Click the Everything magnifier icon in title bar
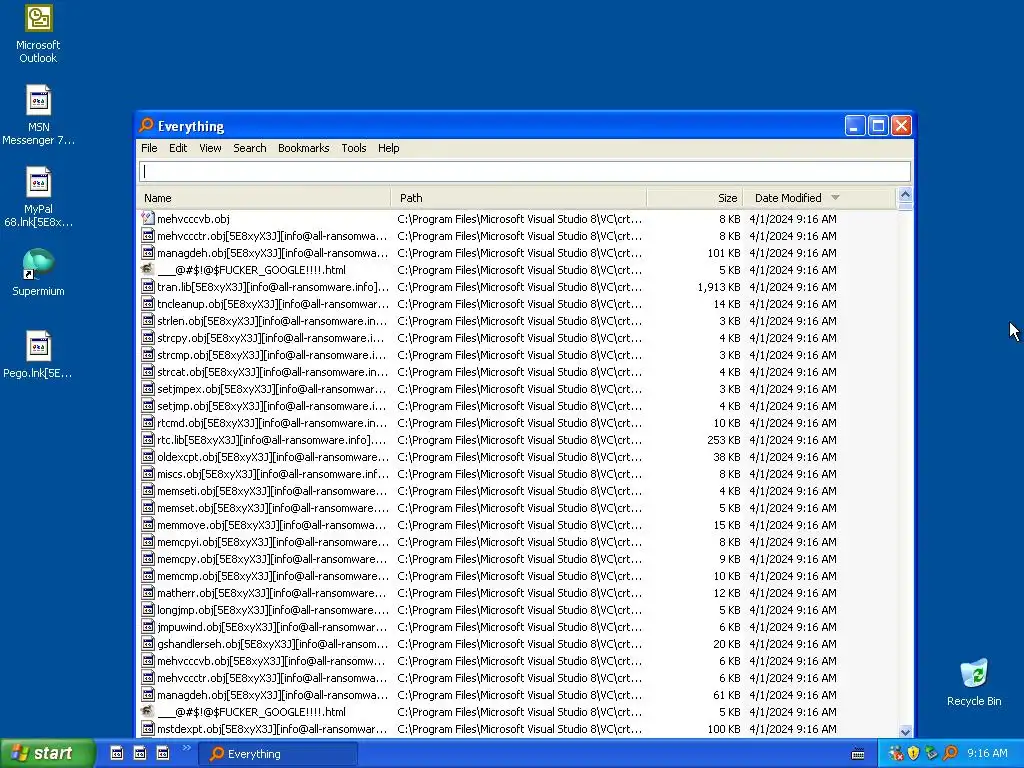This screenshot has height=768, width=1024. [146, 125]
